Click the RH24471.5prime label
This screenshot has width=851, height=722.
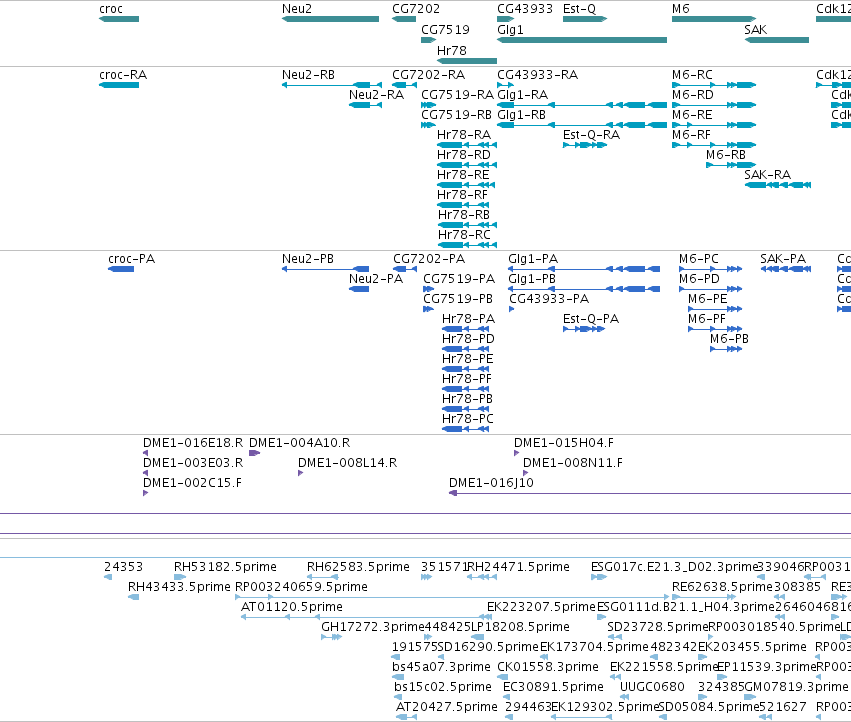[518, 567]
